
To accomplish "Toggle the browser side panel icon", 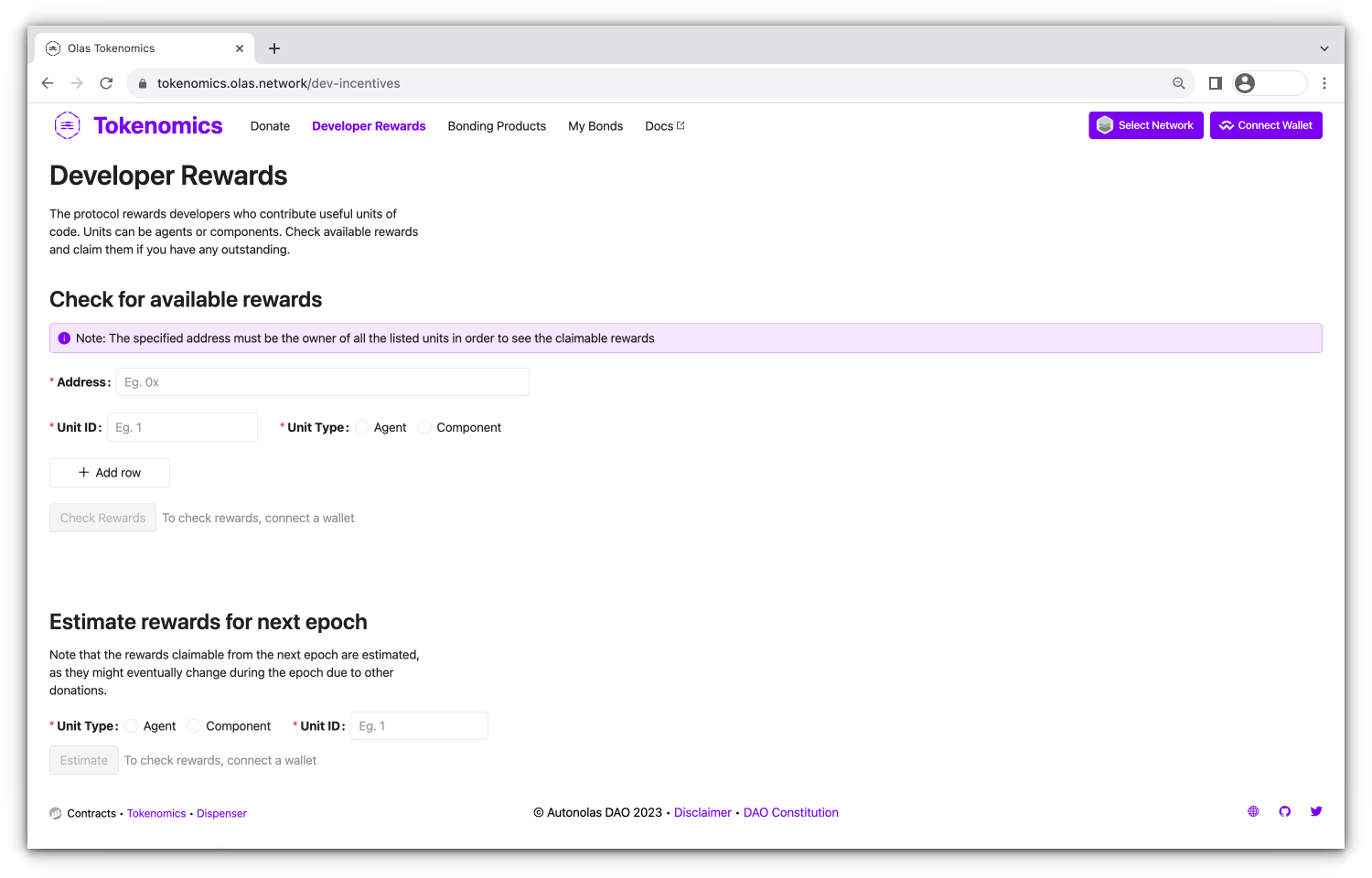I will [1215, 83].
